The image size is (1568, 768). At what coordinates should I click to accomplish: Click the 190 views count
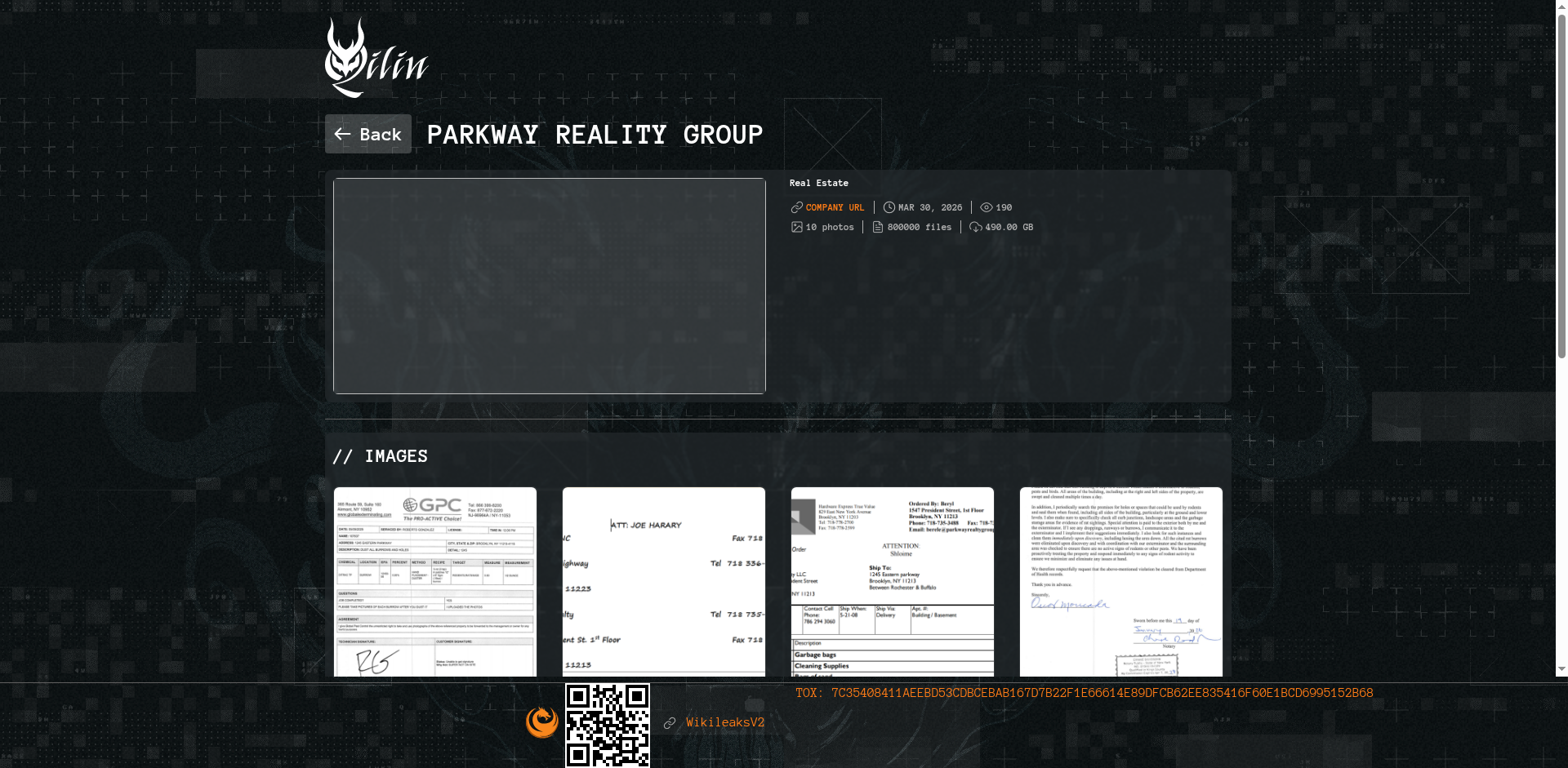click(x=1004, y=207)
